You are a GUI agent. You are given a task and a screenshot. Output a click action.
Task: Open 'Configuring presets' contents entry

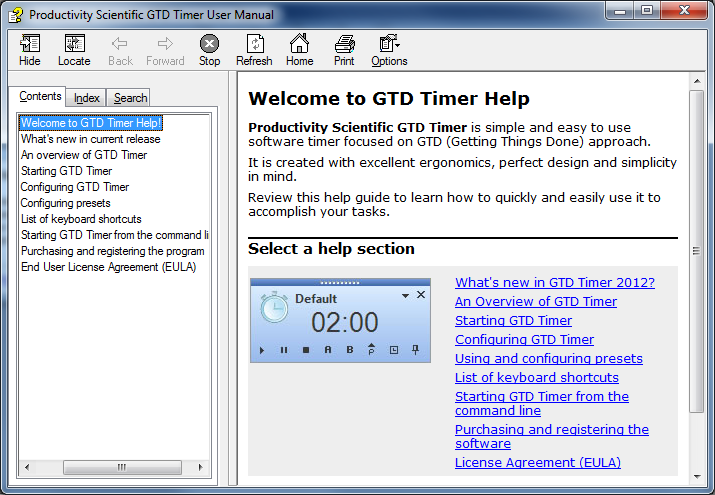(x=66, y=203)
